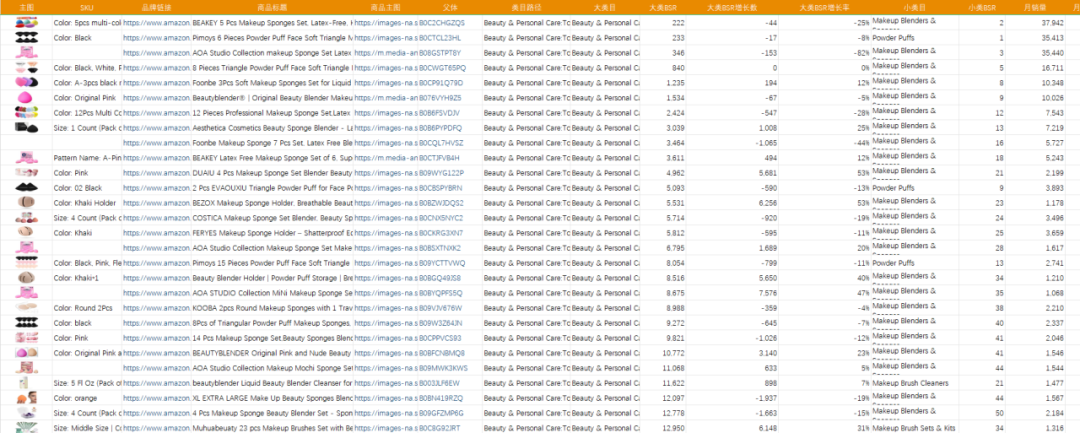This screenshot has height=433, width=1080.
Task: Click cell 'Color: 12Pcs Multi Co'
Action: click(87, 113)
